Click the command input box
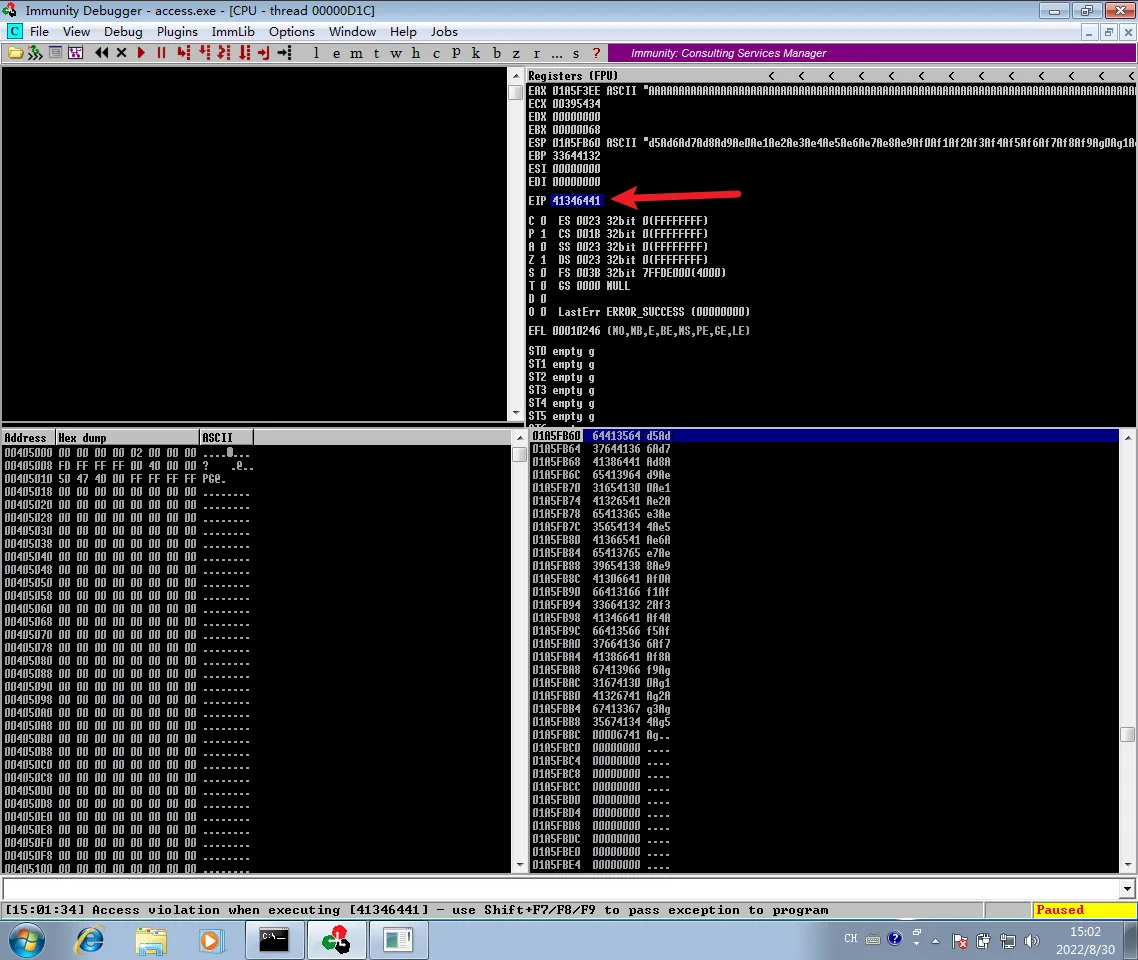The image size is (1138, 960). 561,888
